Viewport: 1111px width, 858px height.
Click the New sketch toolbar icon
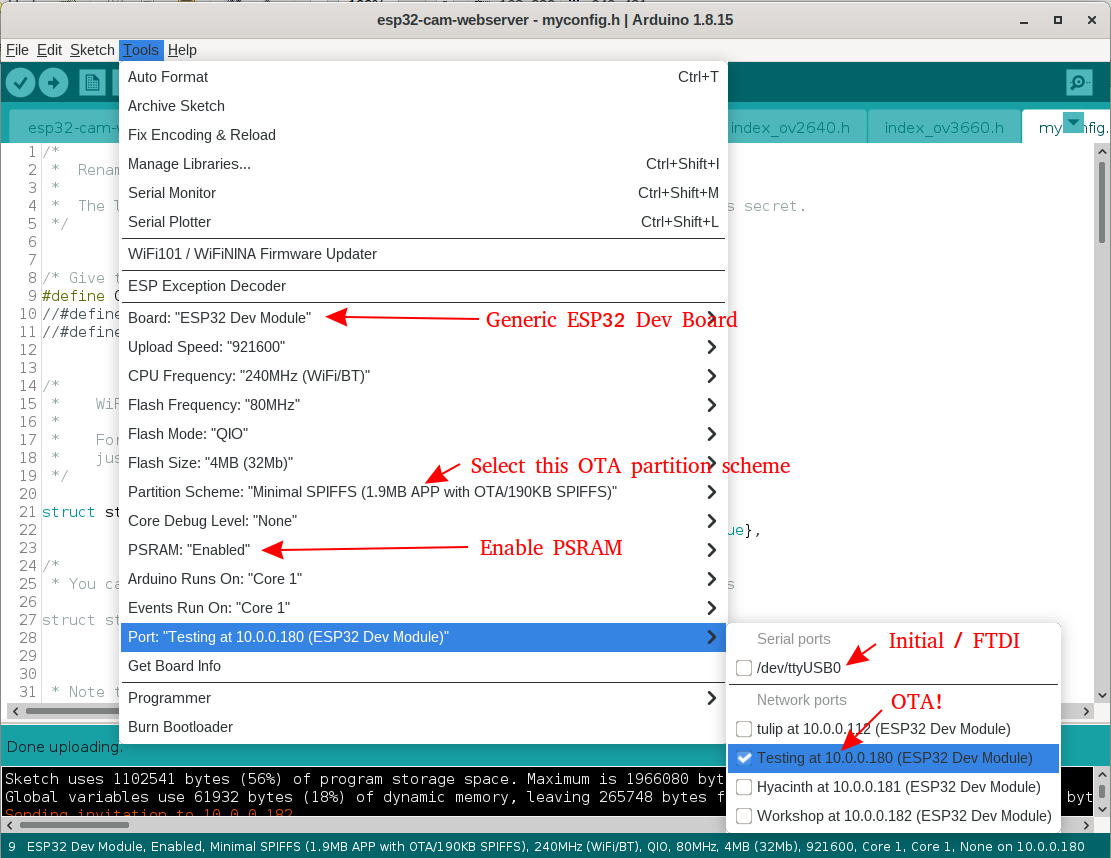click(92, 83)
